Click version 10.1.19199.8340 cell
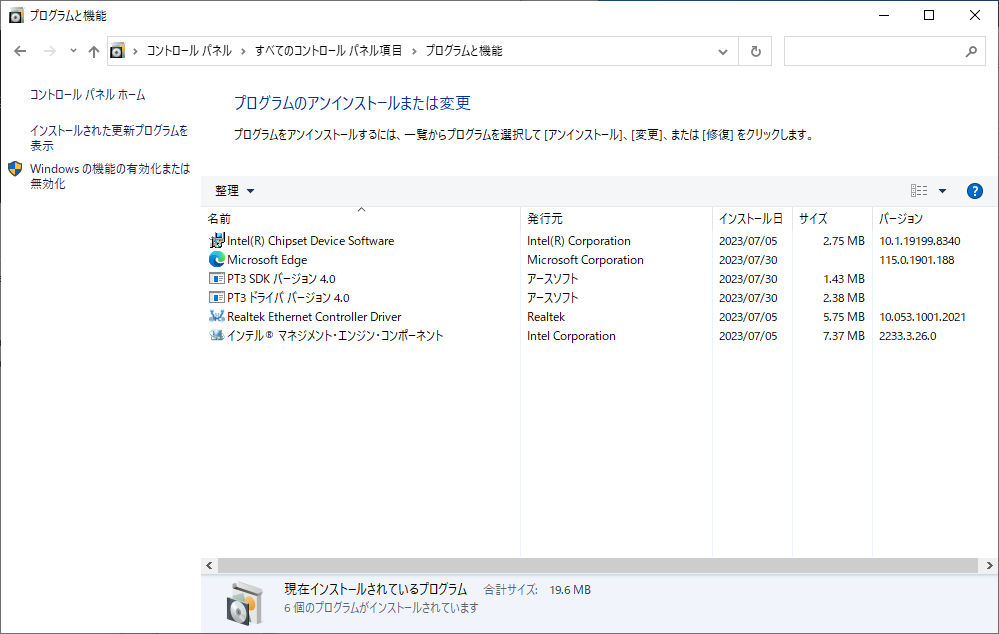999x634 pixels. pos(920,241)
